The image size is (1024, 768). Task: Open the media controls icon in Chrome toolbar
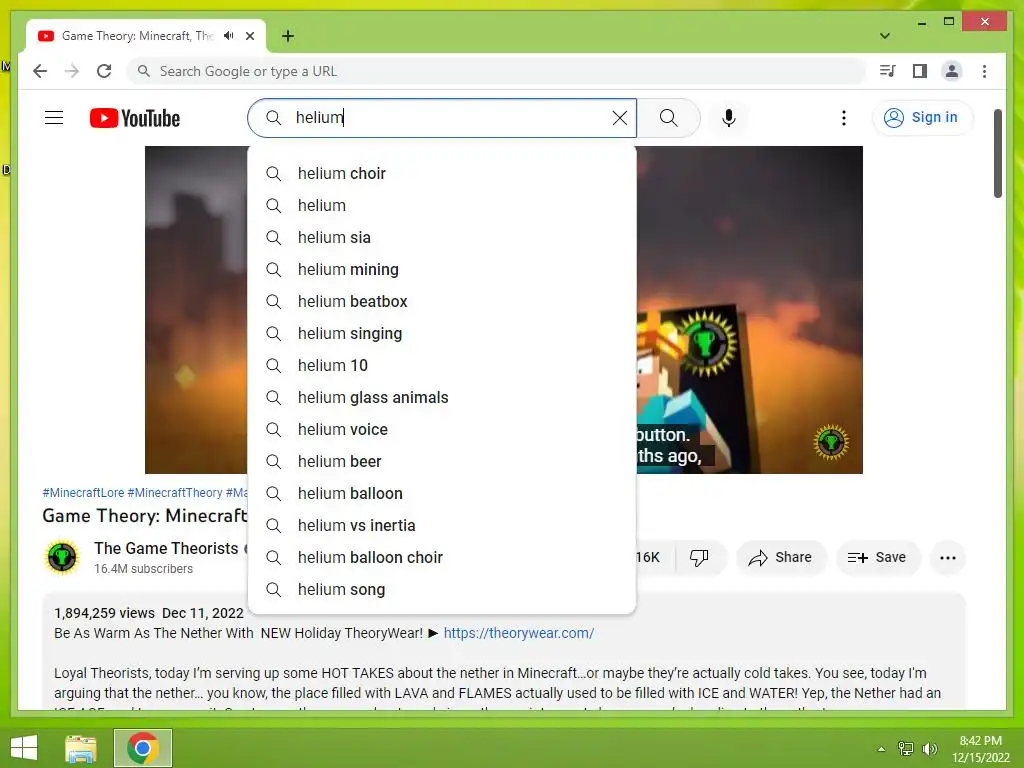pyautogui.click(x=888, y=71)
